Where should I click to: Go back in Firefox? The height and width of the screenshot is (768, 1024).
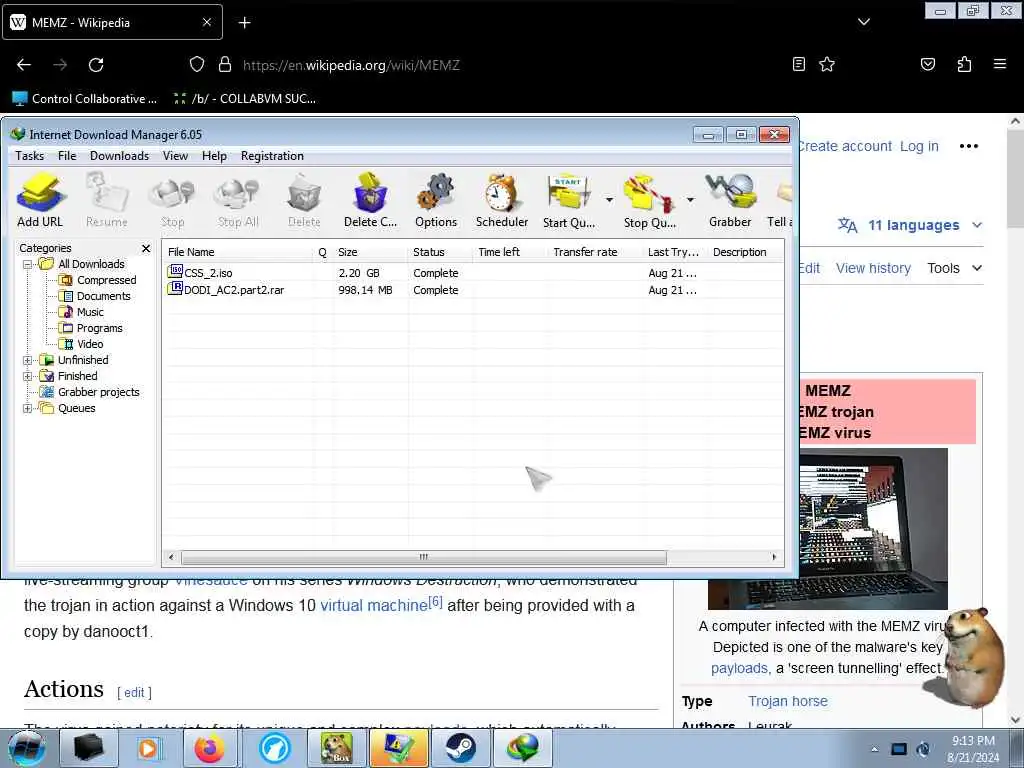24,65
